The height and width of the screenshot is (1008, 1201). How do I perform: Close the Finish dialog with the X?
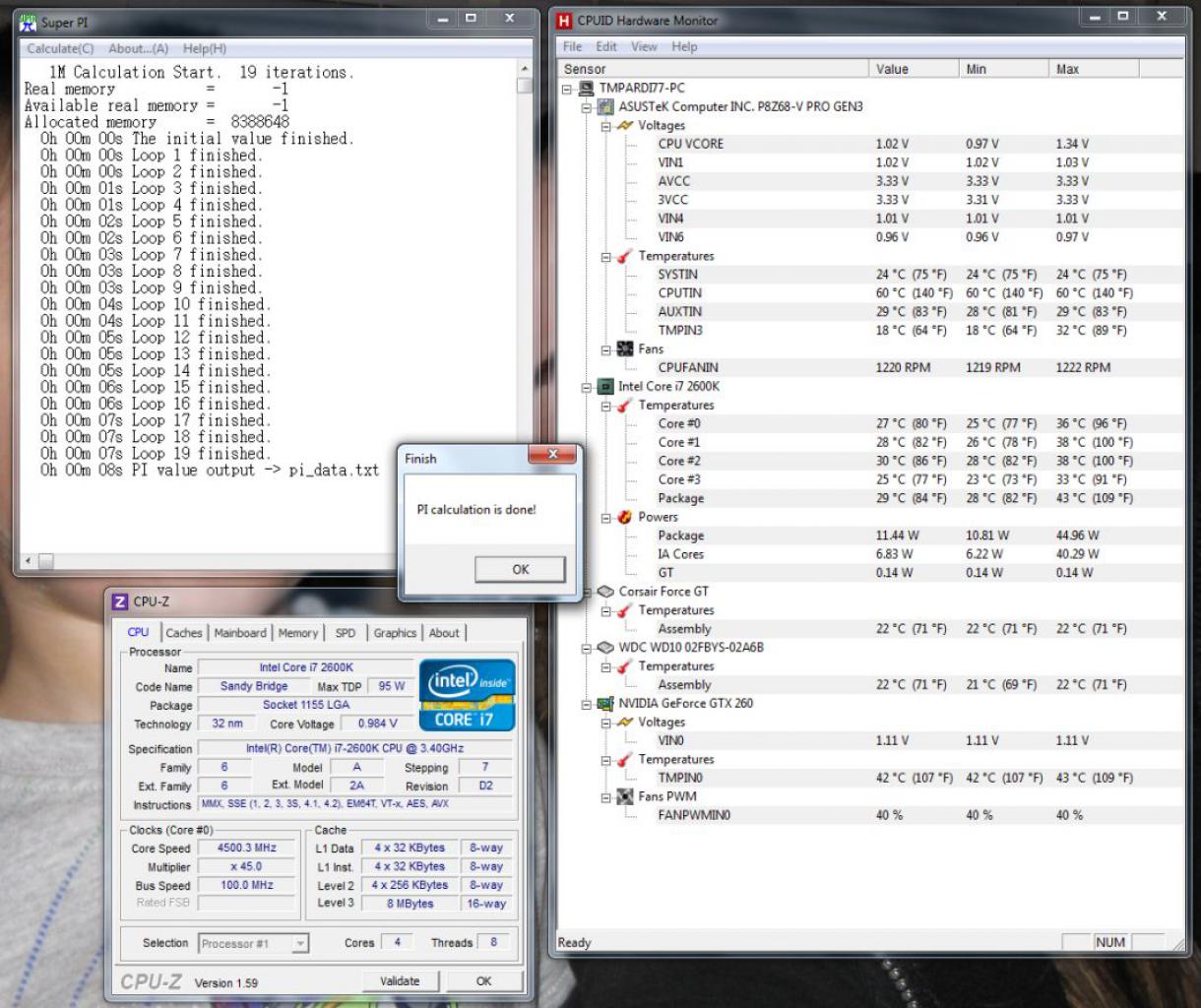tap(552, 455)
